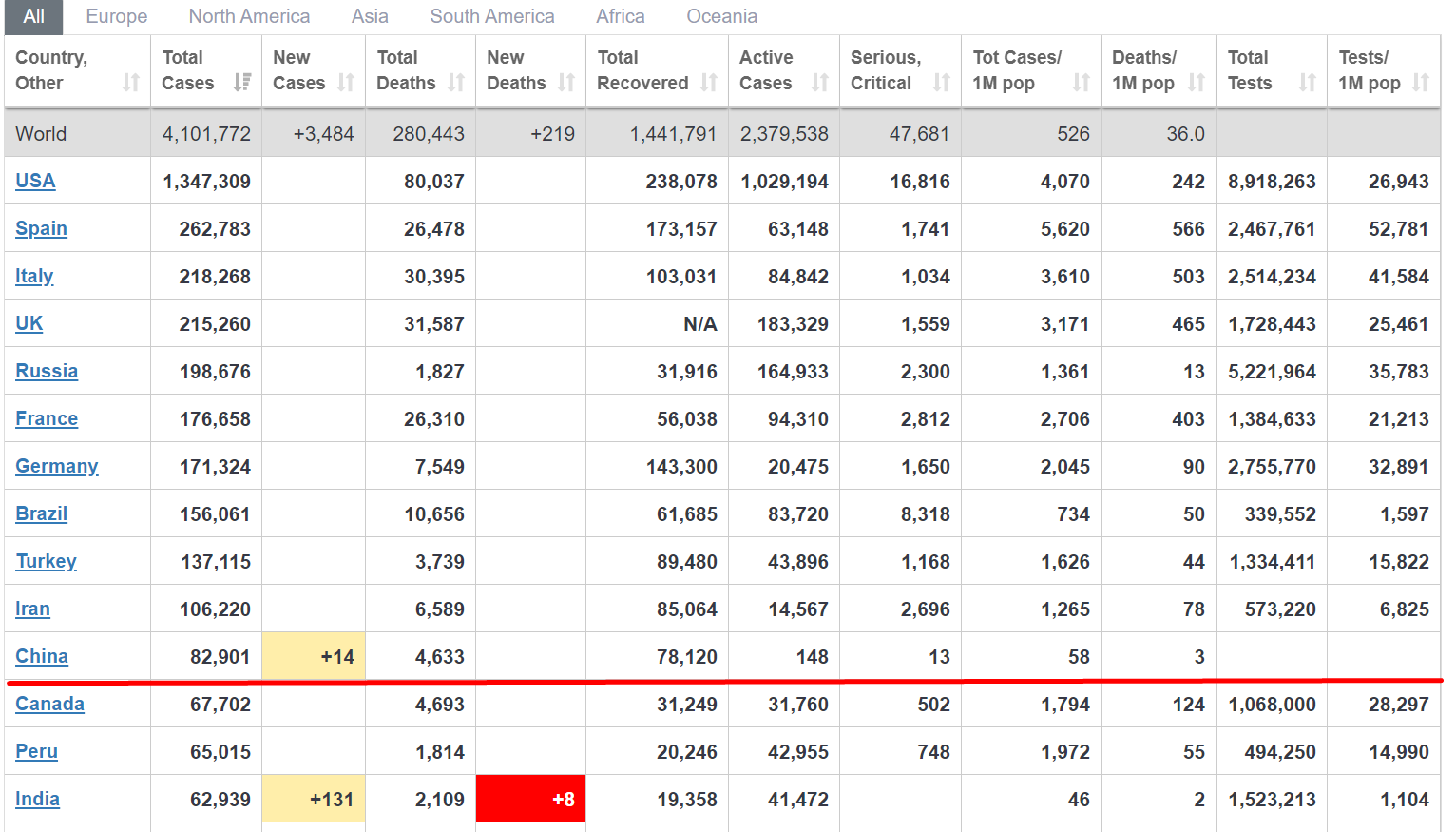Open the Asia region tab
The width and height of the screenshot is (1456, 832).
coord(370,16)
